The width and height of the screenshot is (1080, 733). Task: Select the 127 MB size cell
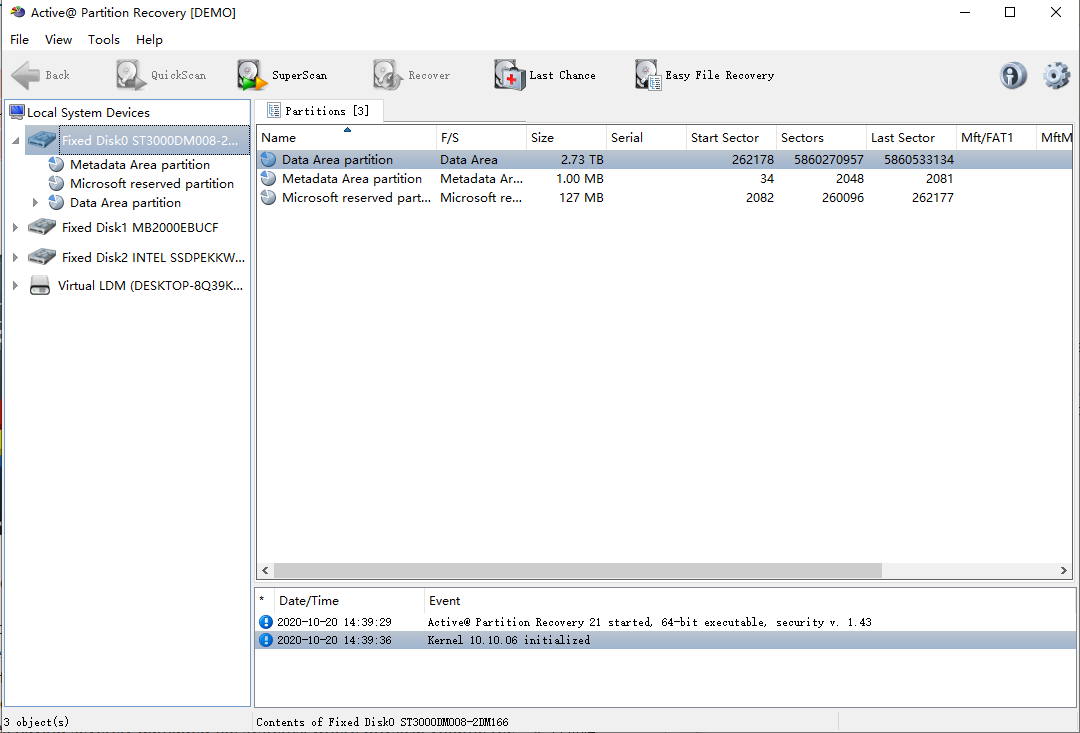583,198
